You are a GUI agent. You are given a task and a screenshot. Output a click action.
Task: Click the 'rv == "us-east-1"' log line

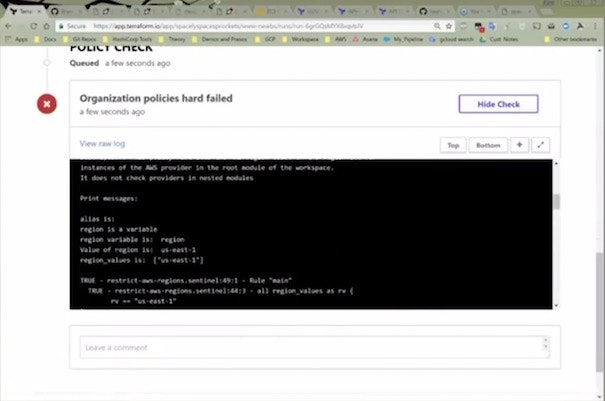pos(143,301)
